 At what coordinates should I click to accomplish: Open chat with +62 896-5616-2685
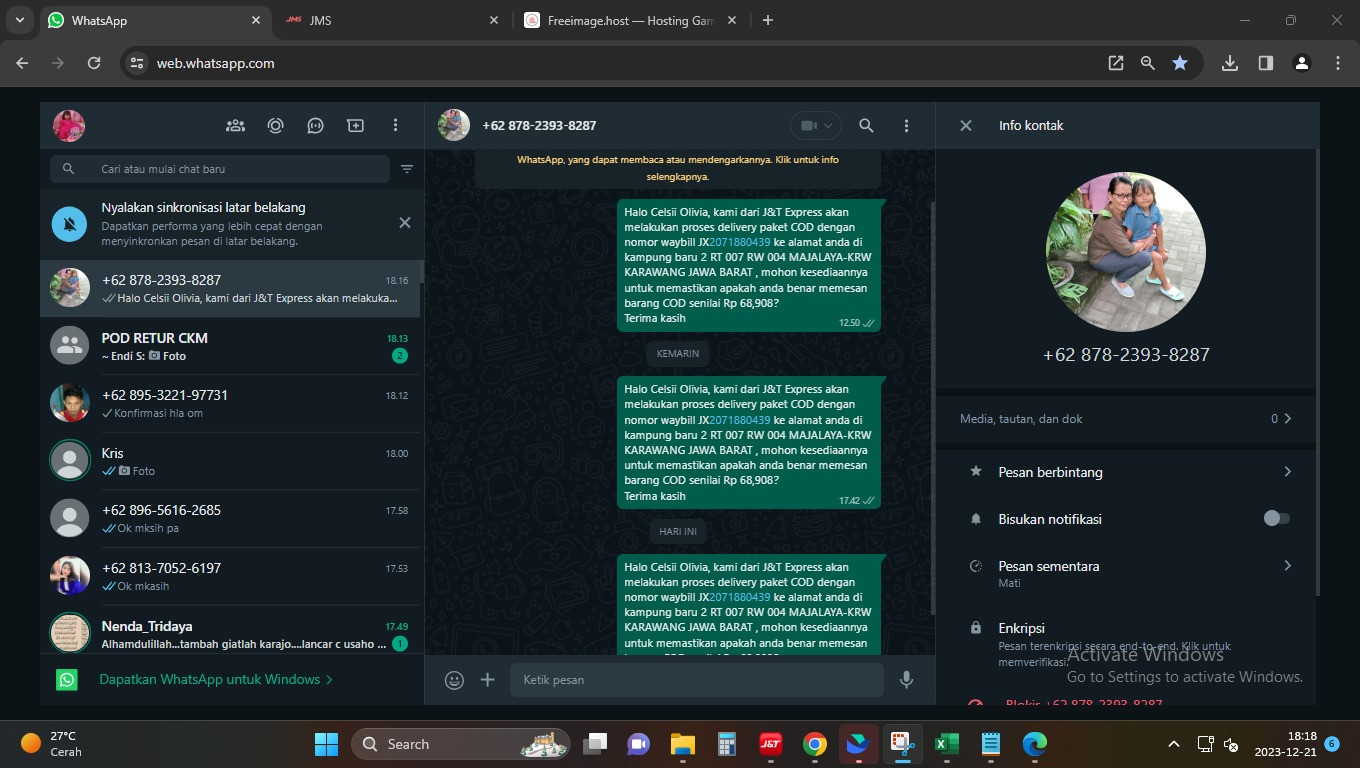230,518
